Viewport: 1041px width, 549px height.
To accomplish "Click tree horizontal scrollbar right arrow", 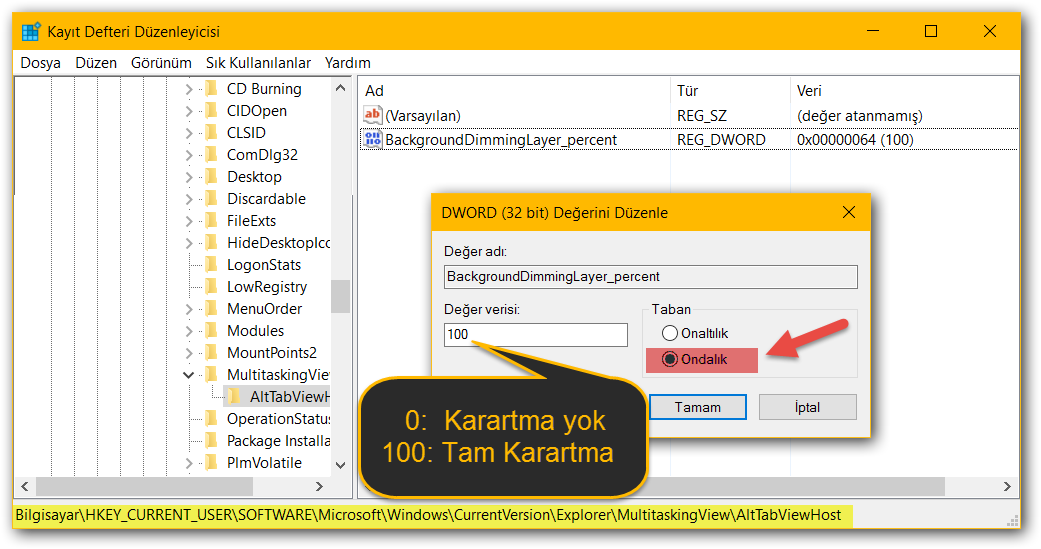I will pos(319,487).
